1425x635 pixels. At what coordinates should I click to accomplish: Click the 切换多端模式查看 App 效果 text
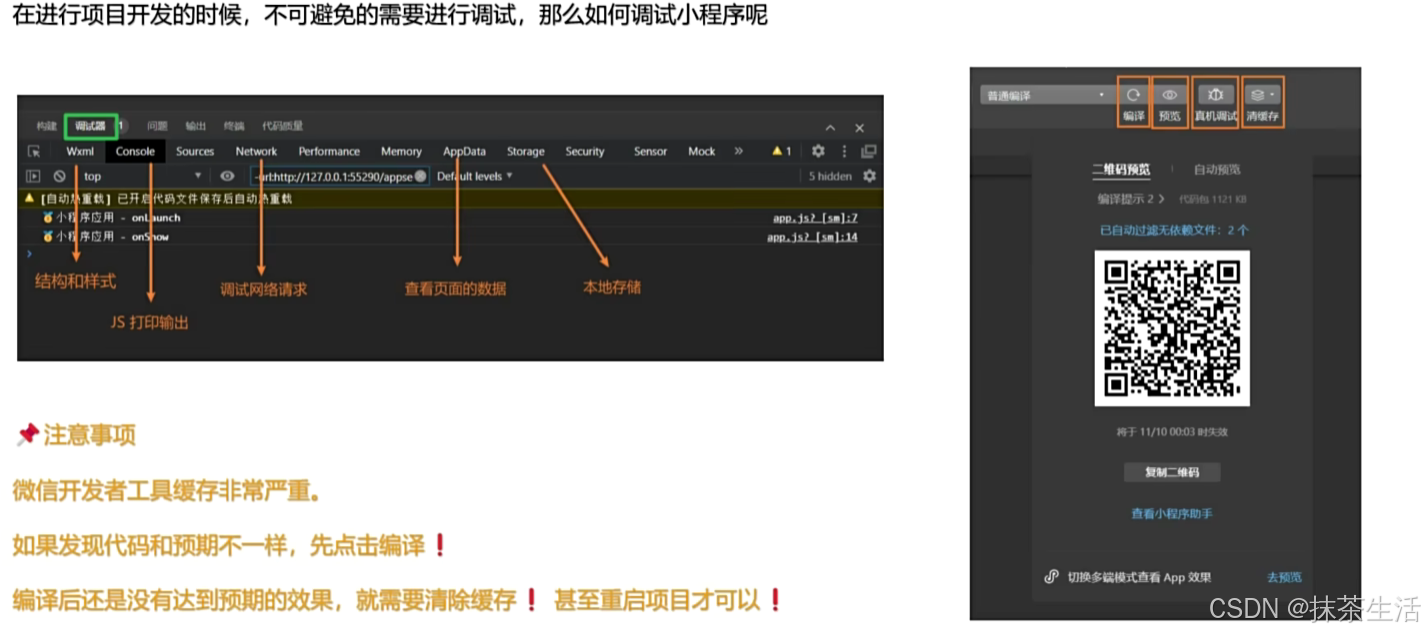click(x=1139, y=577)
